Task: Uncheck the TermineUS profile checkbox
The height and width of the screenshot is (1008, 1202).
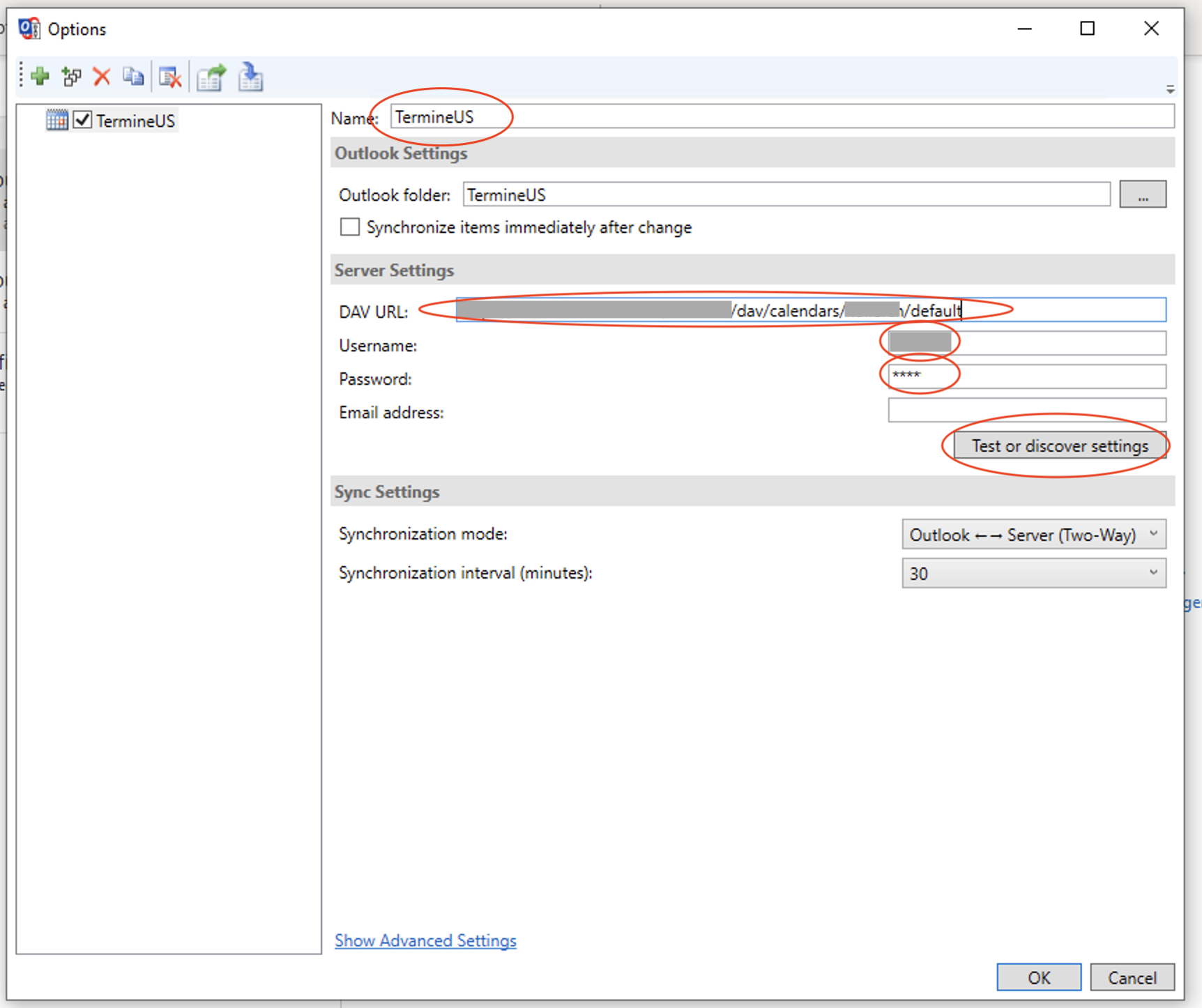Action: coord(82,120)
